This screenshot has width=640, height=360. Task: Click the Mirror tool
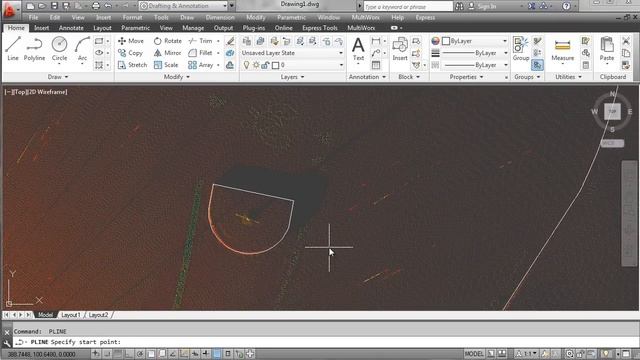click(x=167, y=53)
